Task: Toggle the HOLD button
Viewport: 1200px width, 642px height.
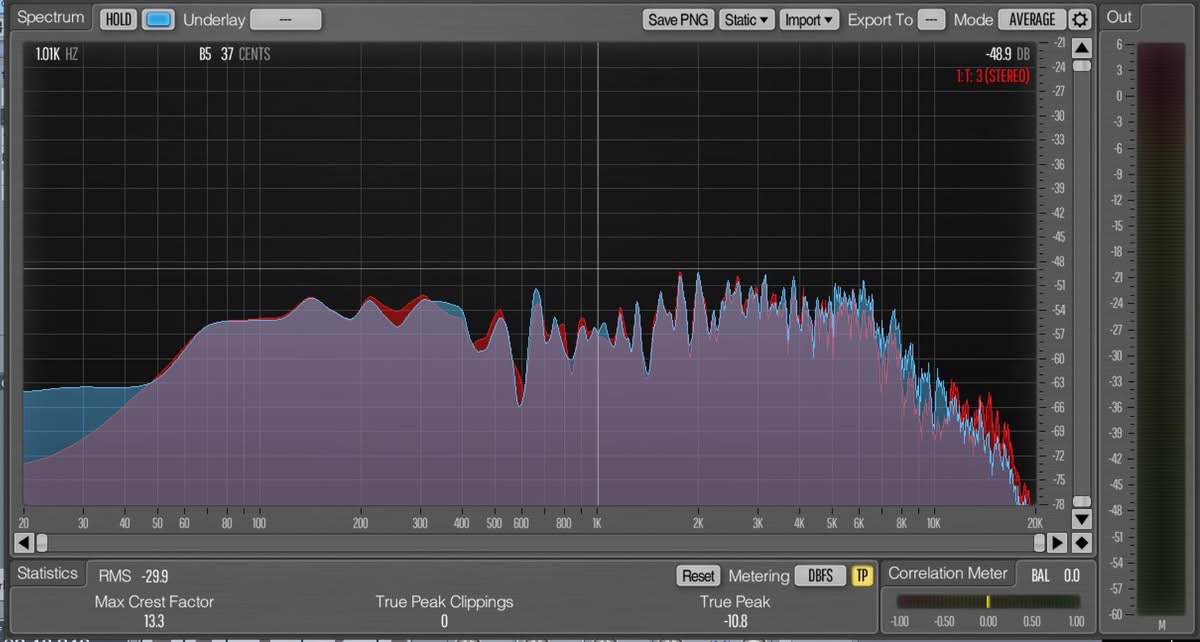Action: tap(118, 19)
